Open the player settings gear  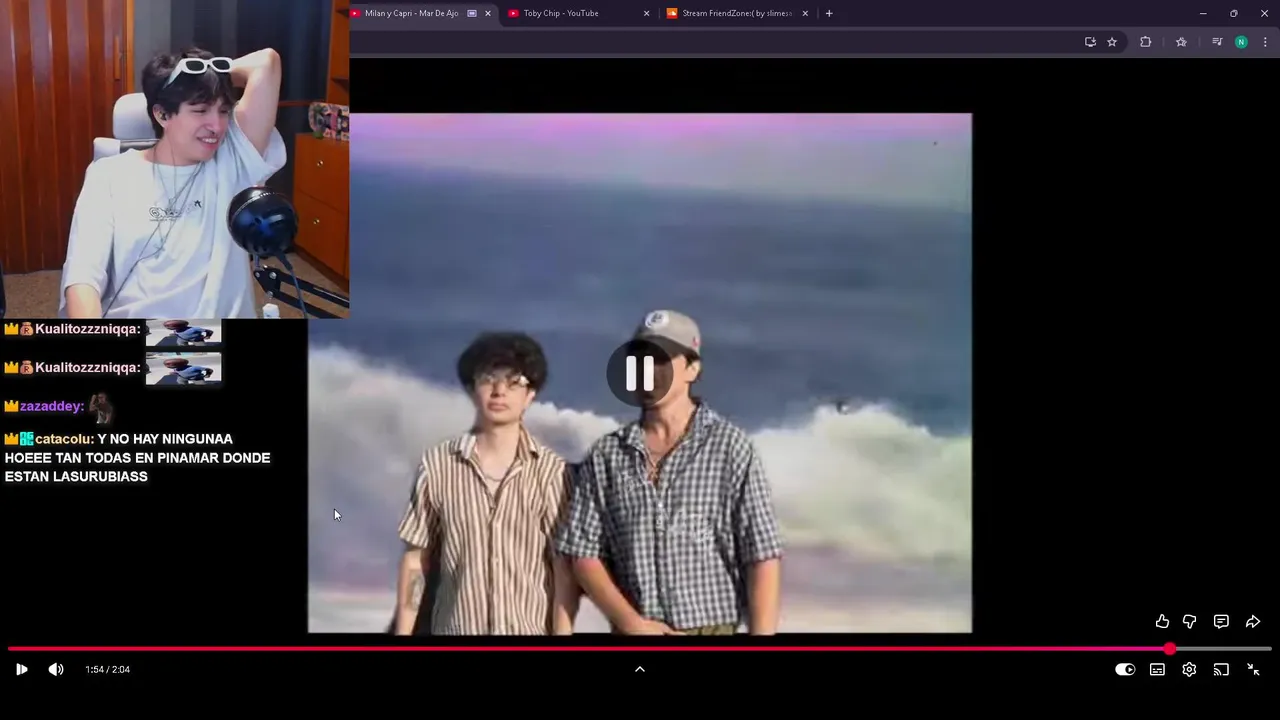click(x=1189, y=670)
